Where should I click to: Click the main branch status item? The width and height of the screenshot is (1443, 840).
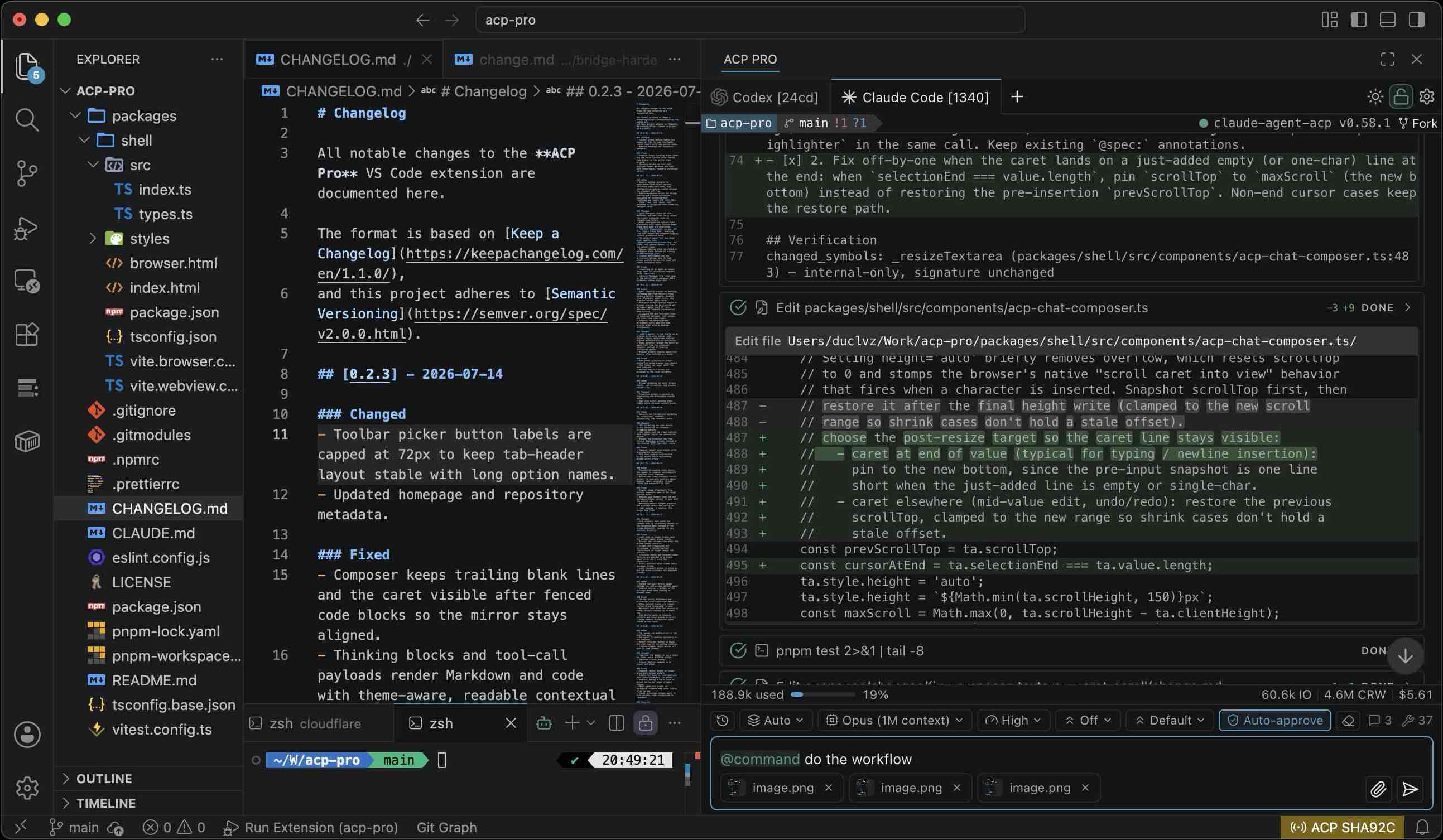point(74,828)
